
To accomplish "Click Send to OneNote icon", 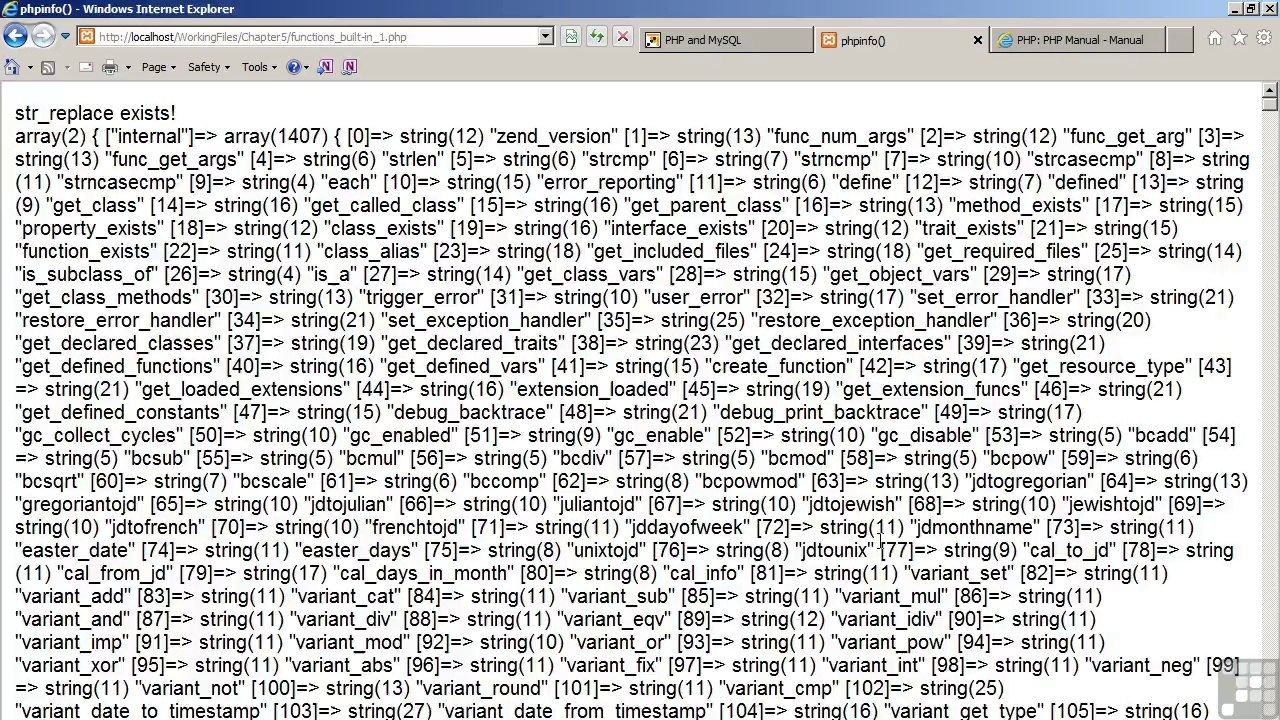I will [325, 67].
